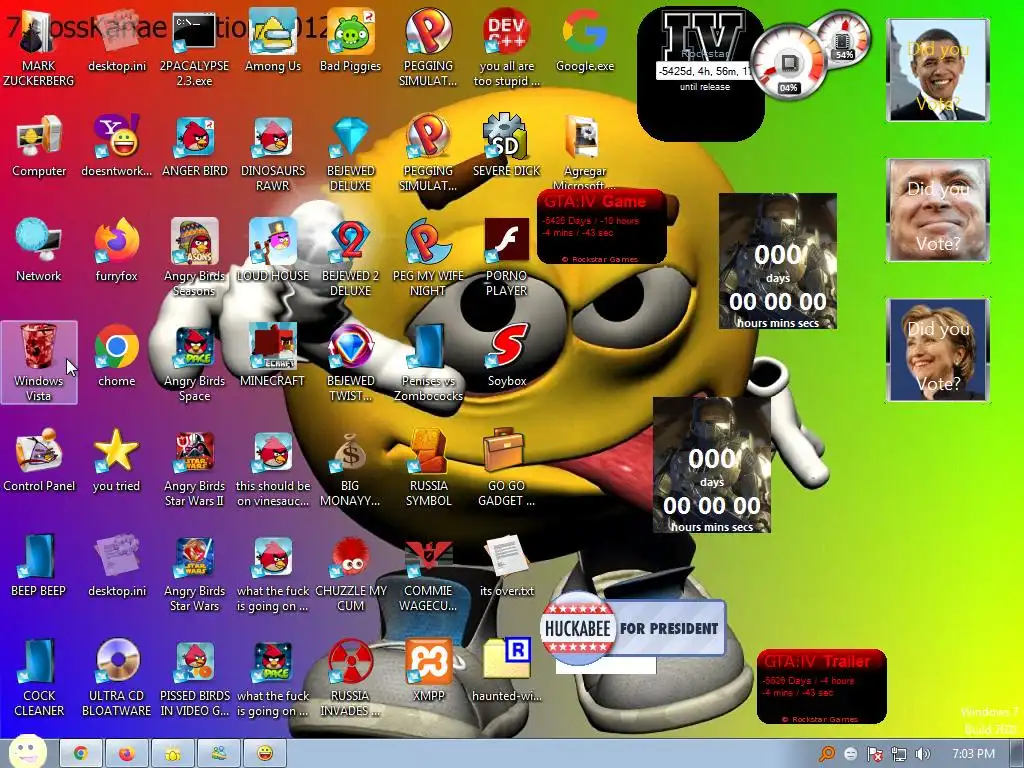
Task: Select the Angry Birds Seasons icon
Action: (195, 258)
